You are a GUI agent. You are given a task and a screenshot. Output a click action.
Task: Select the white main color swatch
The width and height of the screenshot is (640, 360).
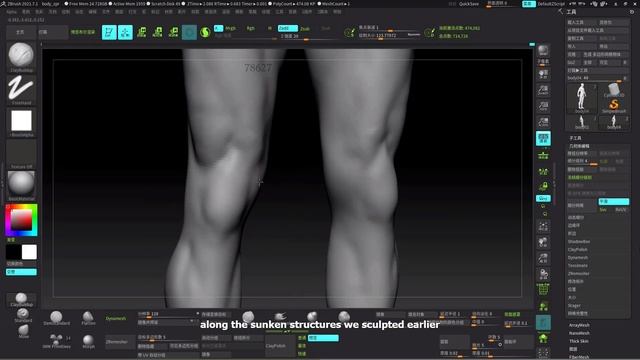tap(29, 252)
